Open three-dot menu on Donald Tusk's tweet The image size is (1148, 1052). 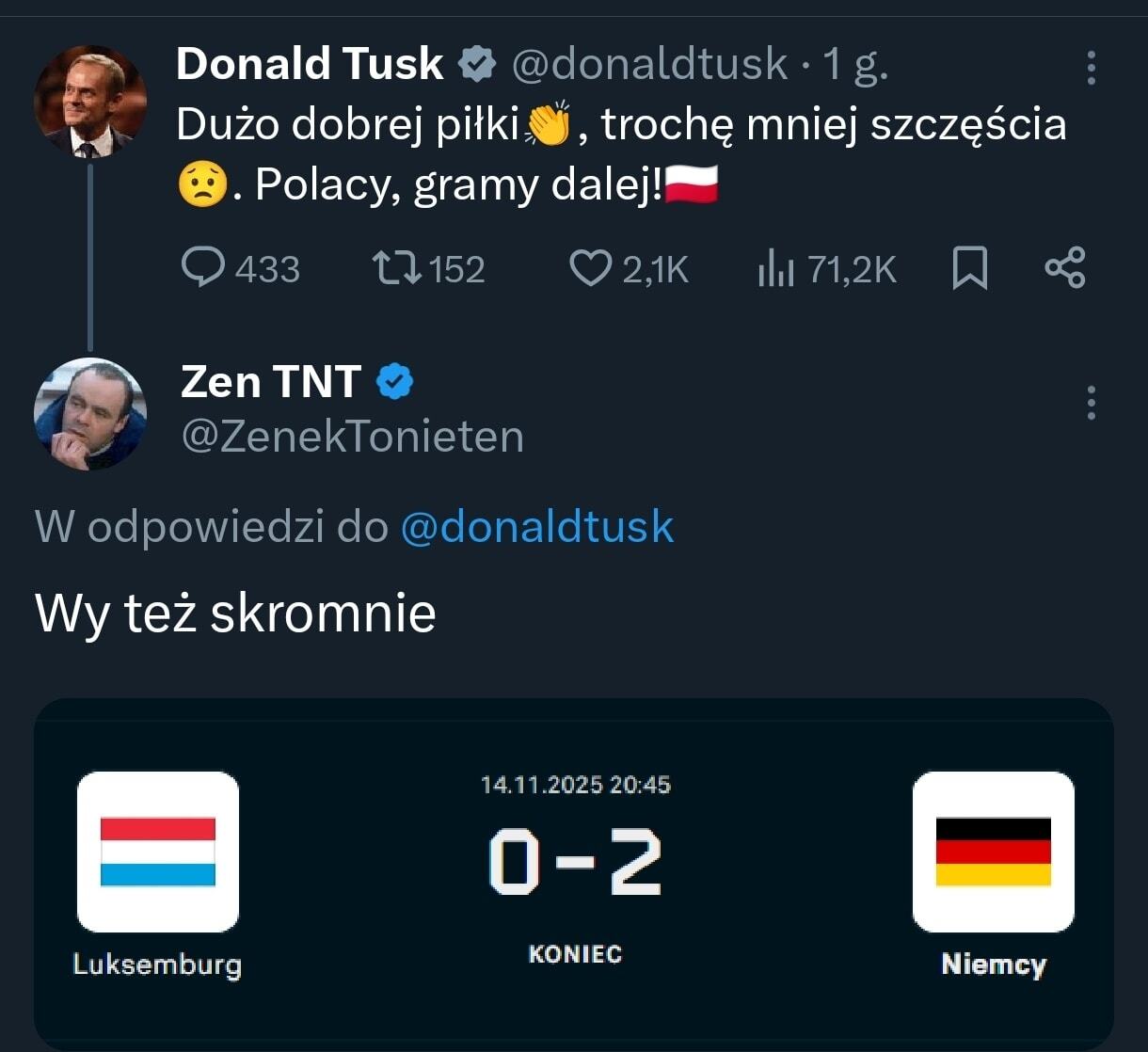(1092, 68)
